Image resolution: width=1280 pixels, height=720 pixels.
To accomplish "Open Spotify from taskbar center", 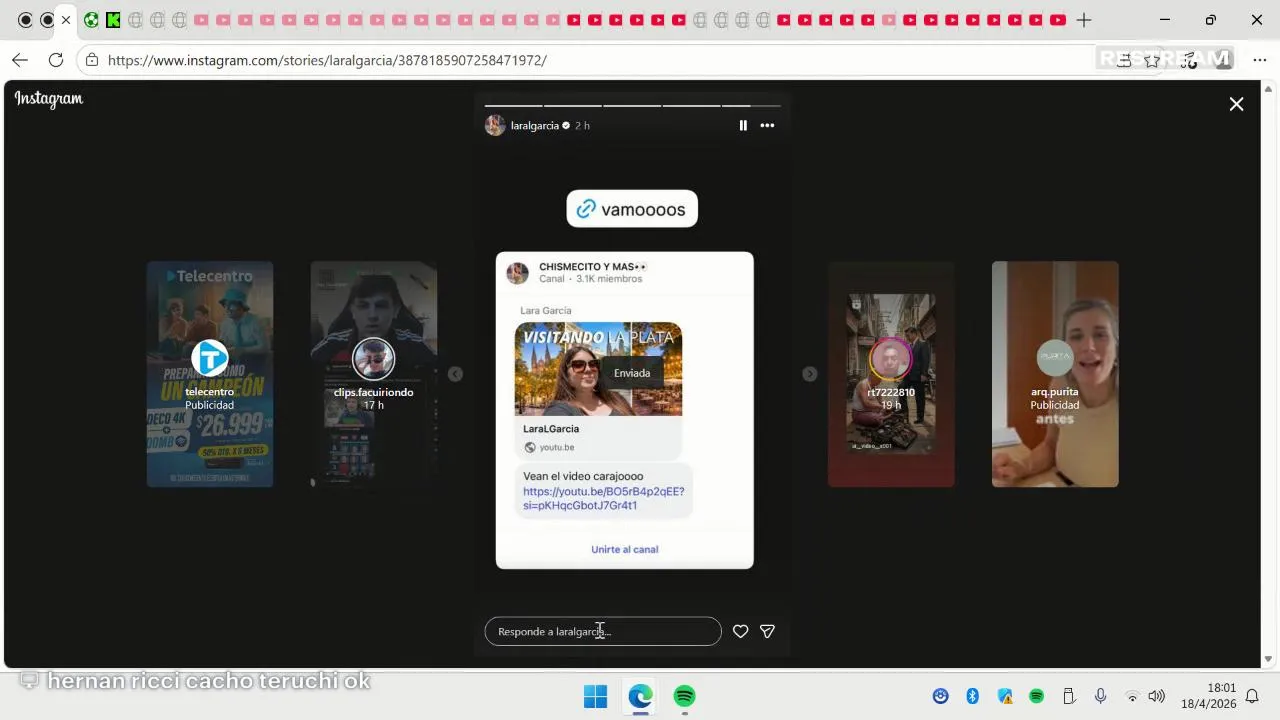I will [685, 696].
